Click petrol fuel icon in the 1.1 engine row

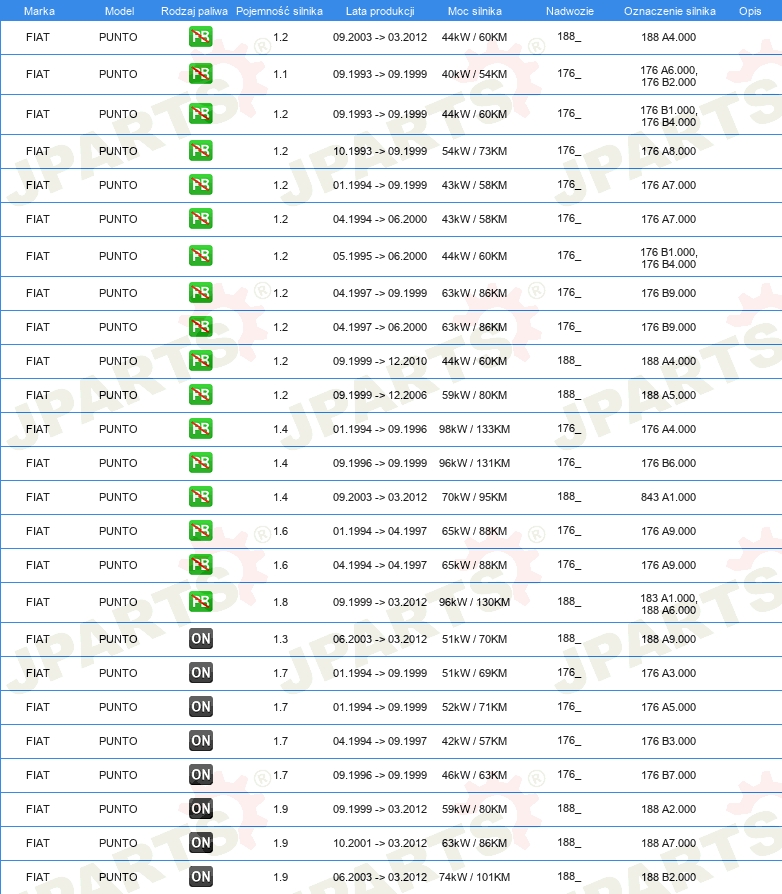click(201, 74)
